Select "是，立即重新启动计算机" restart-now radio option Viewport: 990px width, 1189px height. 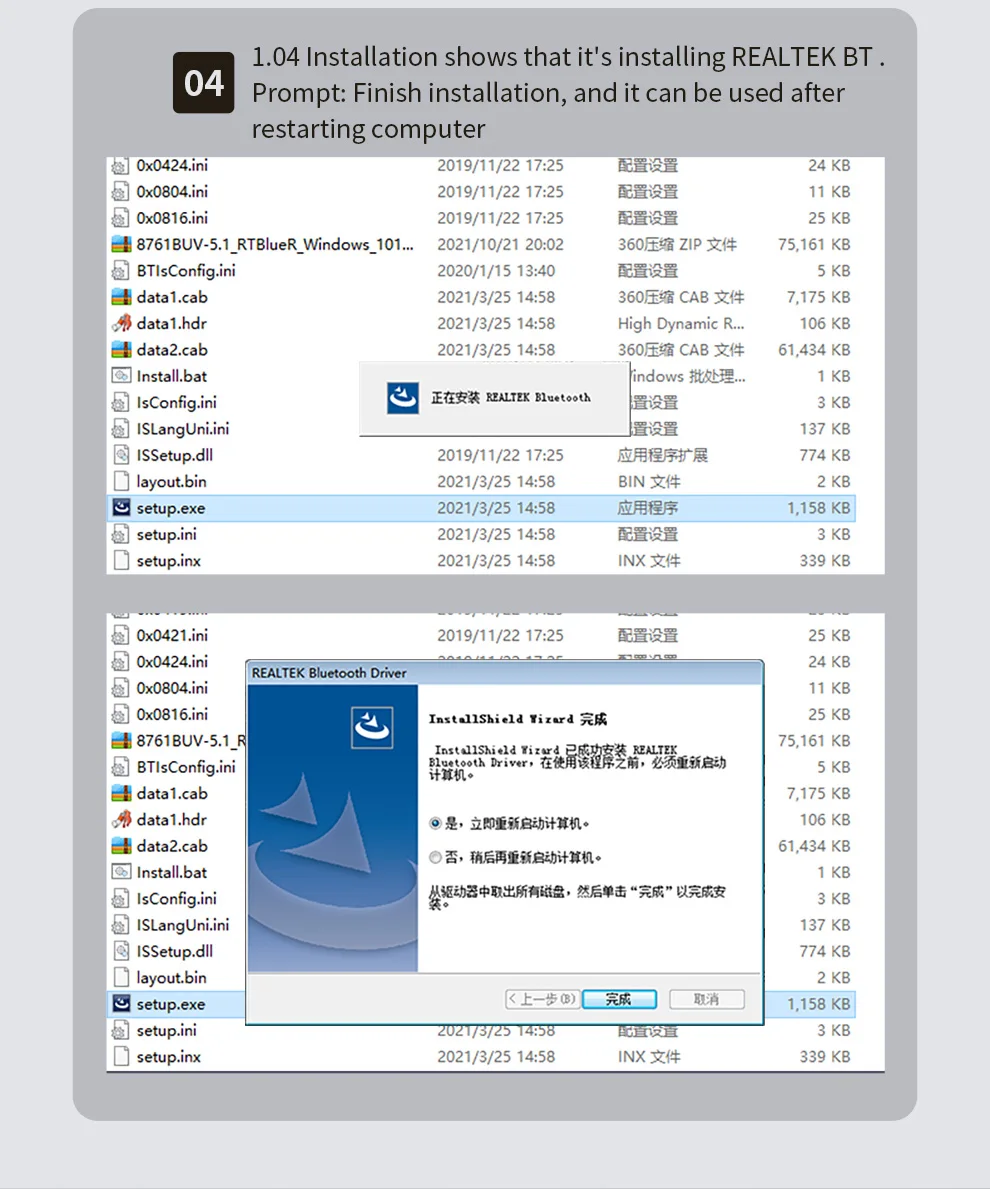point(435,823)
